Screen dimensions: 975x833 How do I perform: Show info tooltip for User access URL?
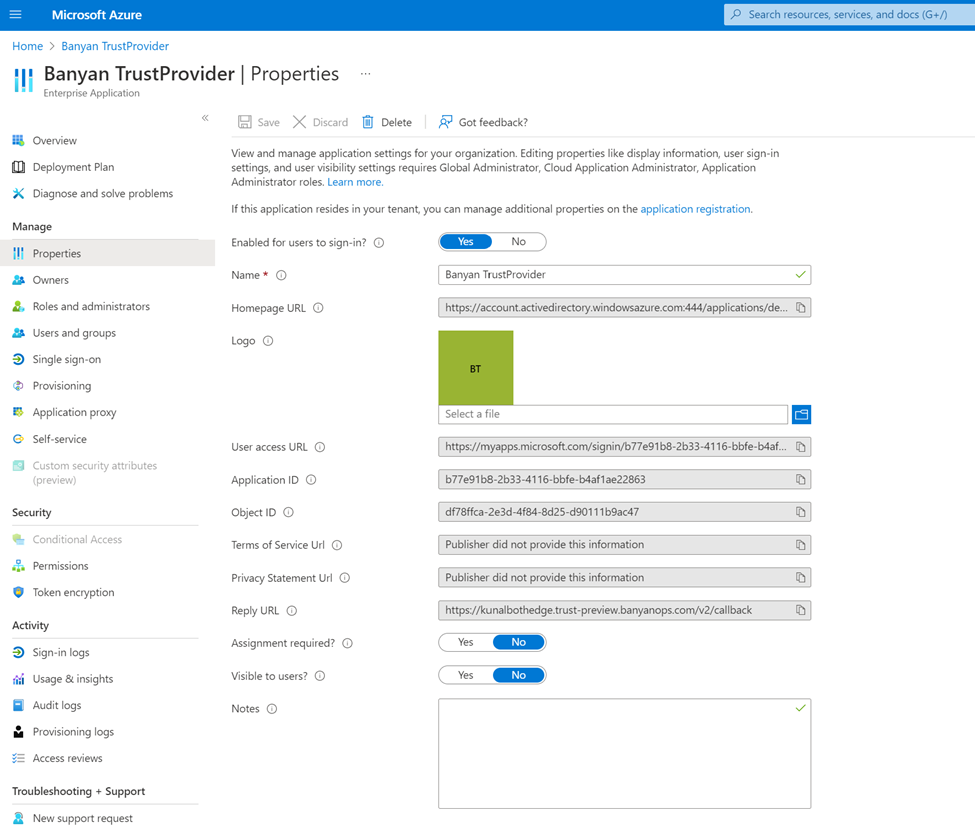[x=320, y=447]
